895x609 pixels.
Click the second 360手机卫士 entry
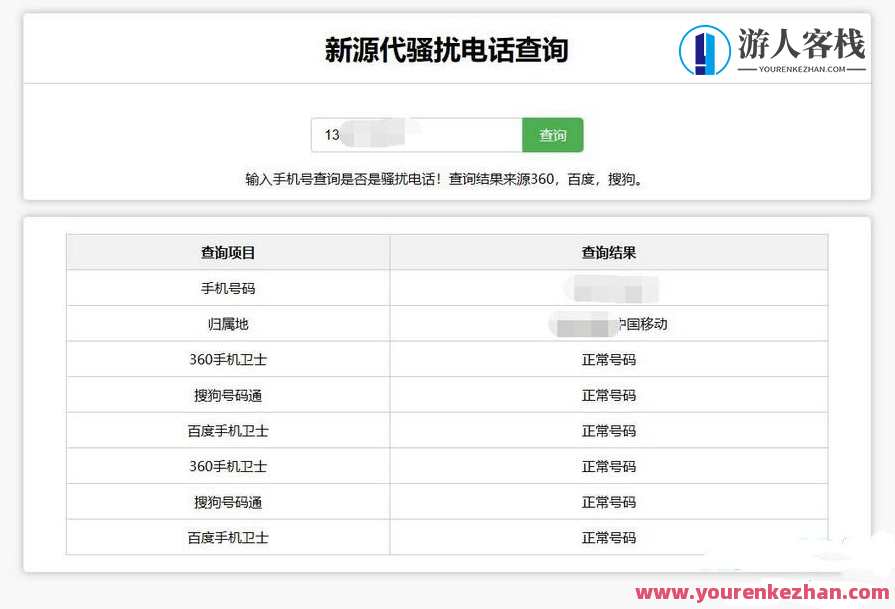227,466
